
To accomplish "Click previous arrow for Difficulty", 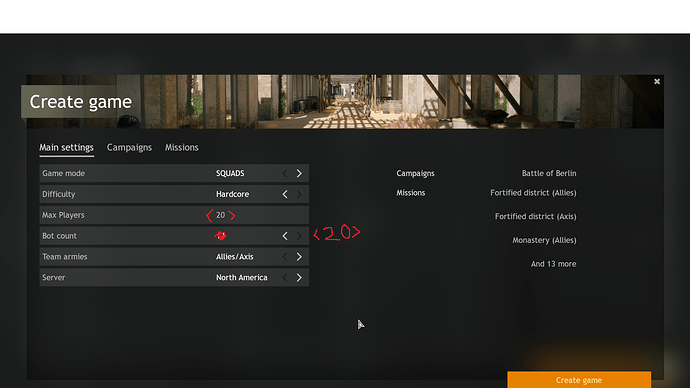I will tap(285, 194).
